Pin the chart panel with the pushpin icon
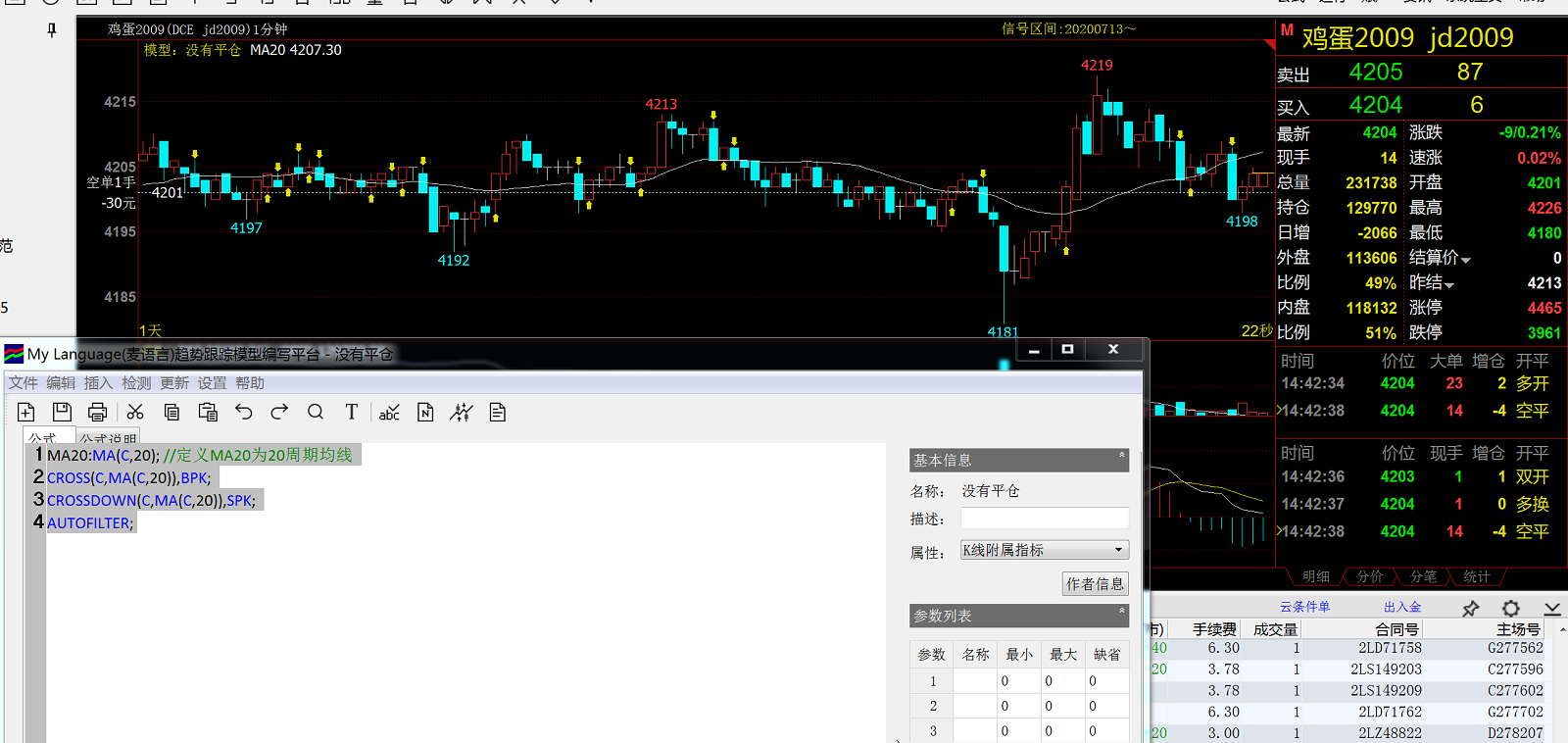1568x743 pixels. 52,30
